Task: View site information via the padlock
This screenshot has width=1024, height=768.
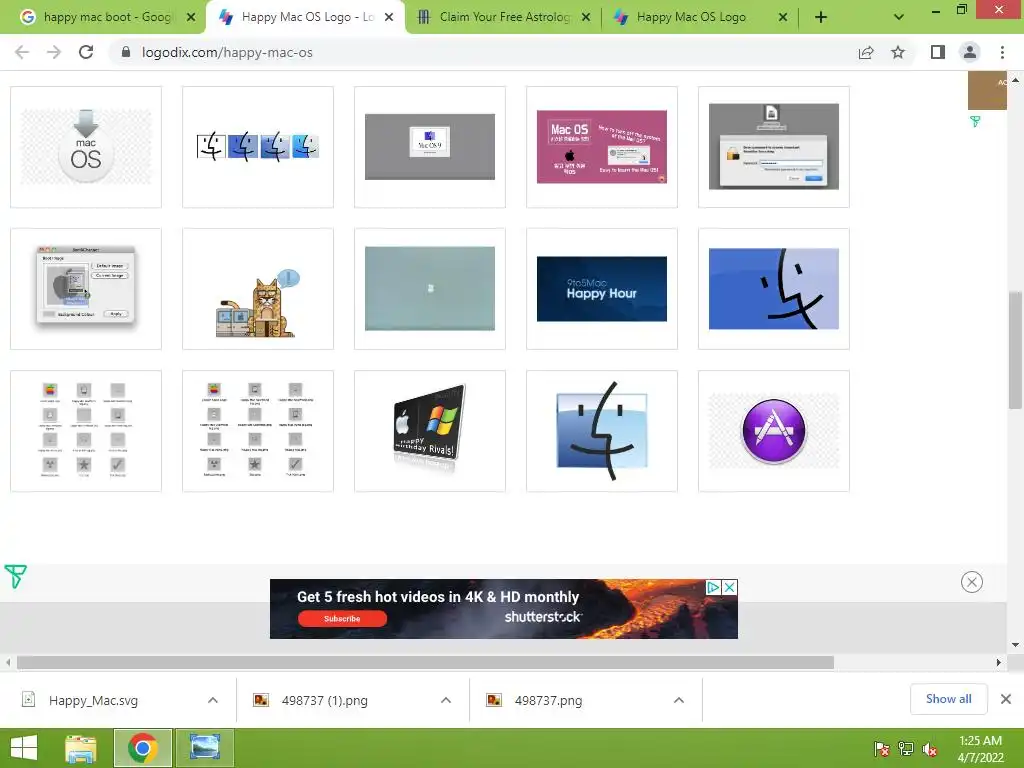Action: [126, 52]
